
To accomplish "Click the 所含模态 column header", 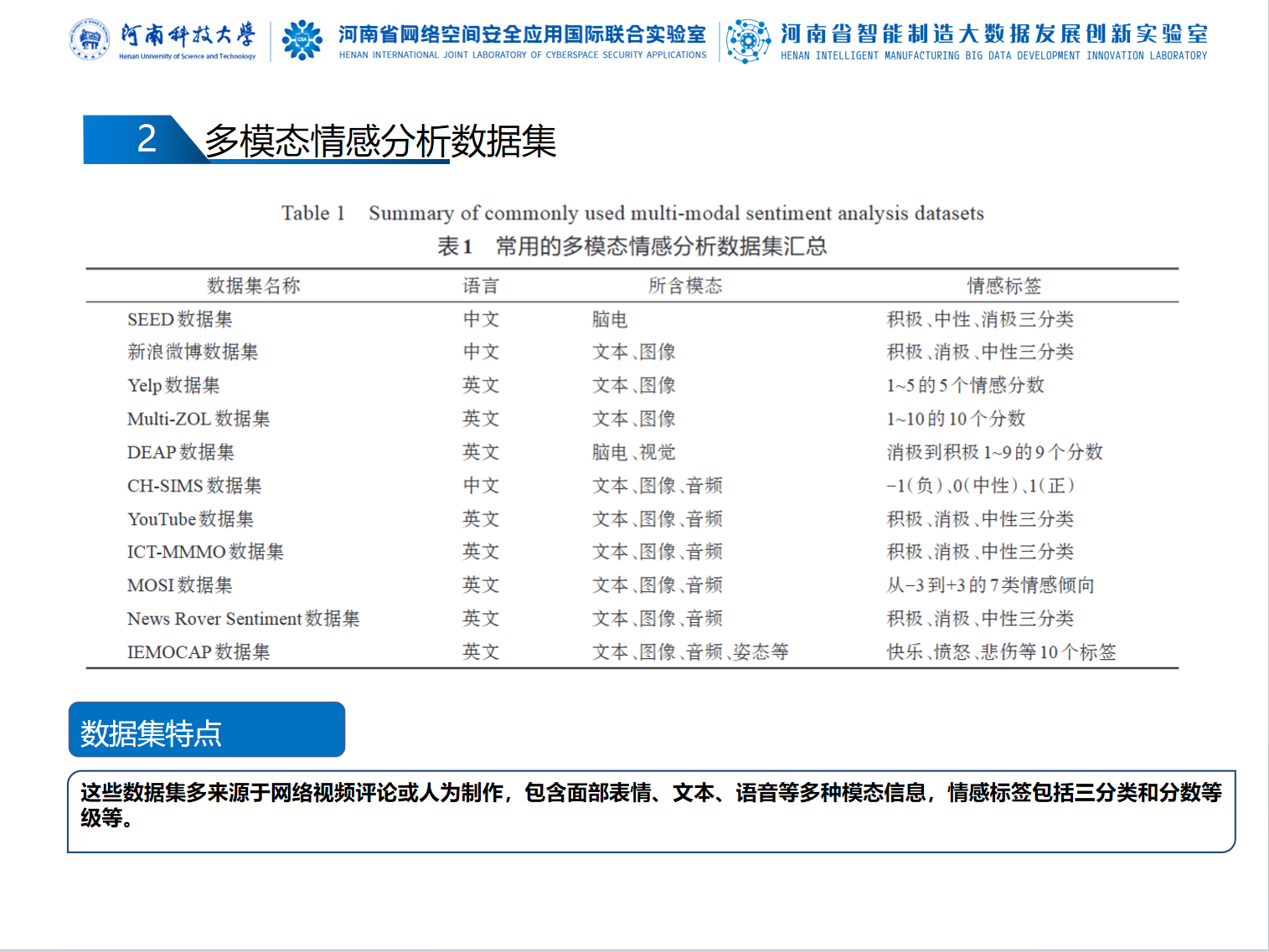I will [685, 286].
